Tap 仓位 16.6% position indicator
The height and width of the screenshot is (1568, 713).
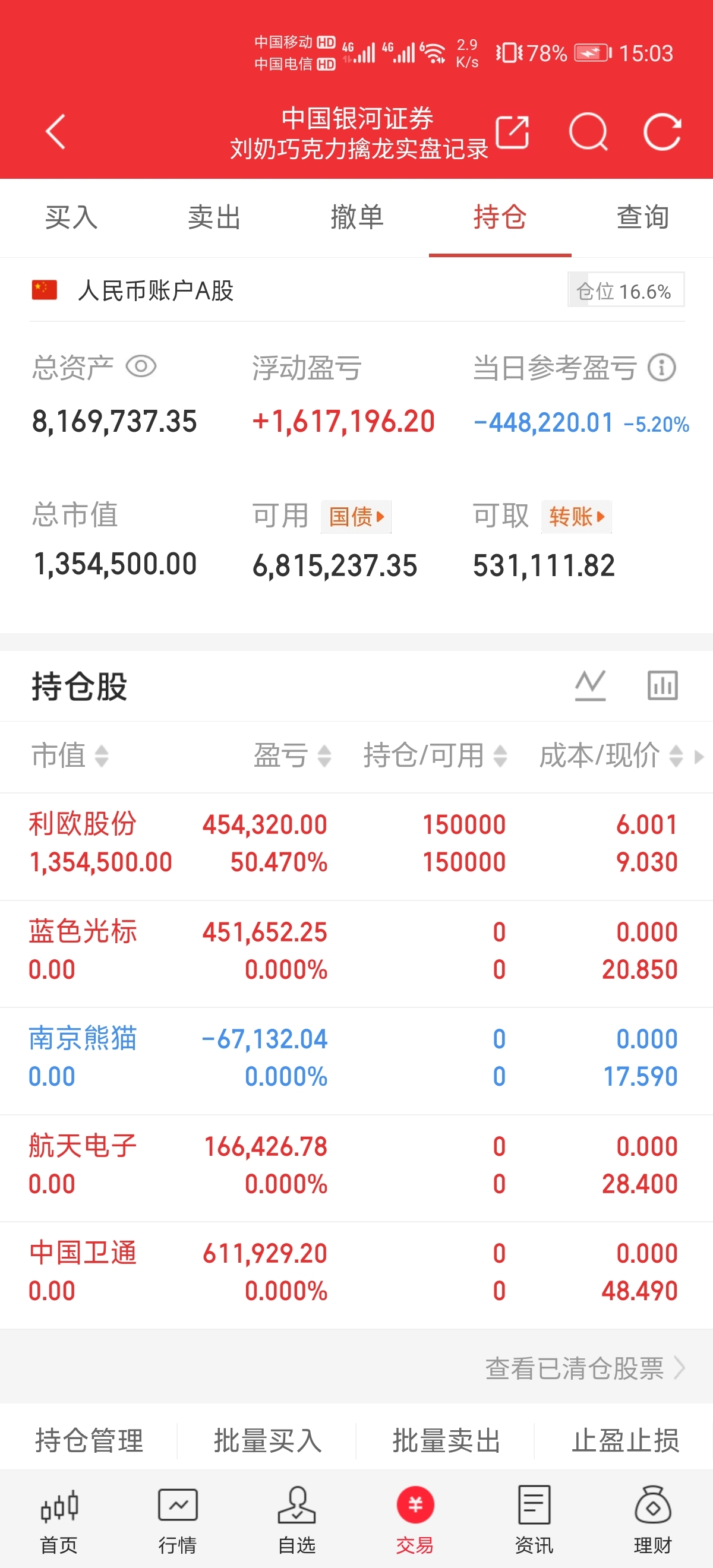(x=626, y=290)
